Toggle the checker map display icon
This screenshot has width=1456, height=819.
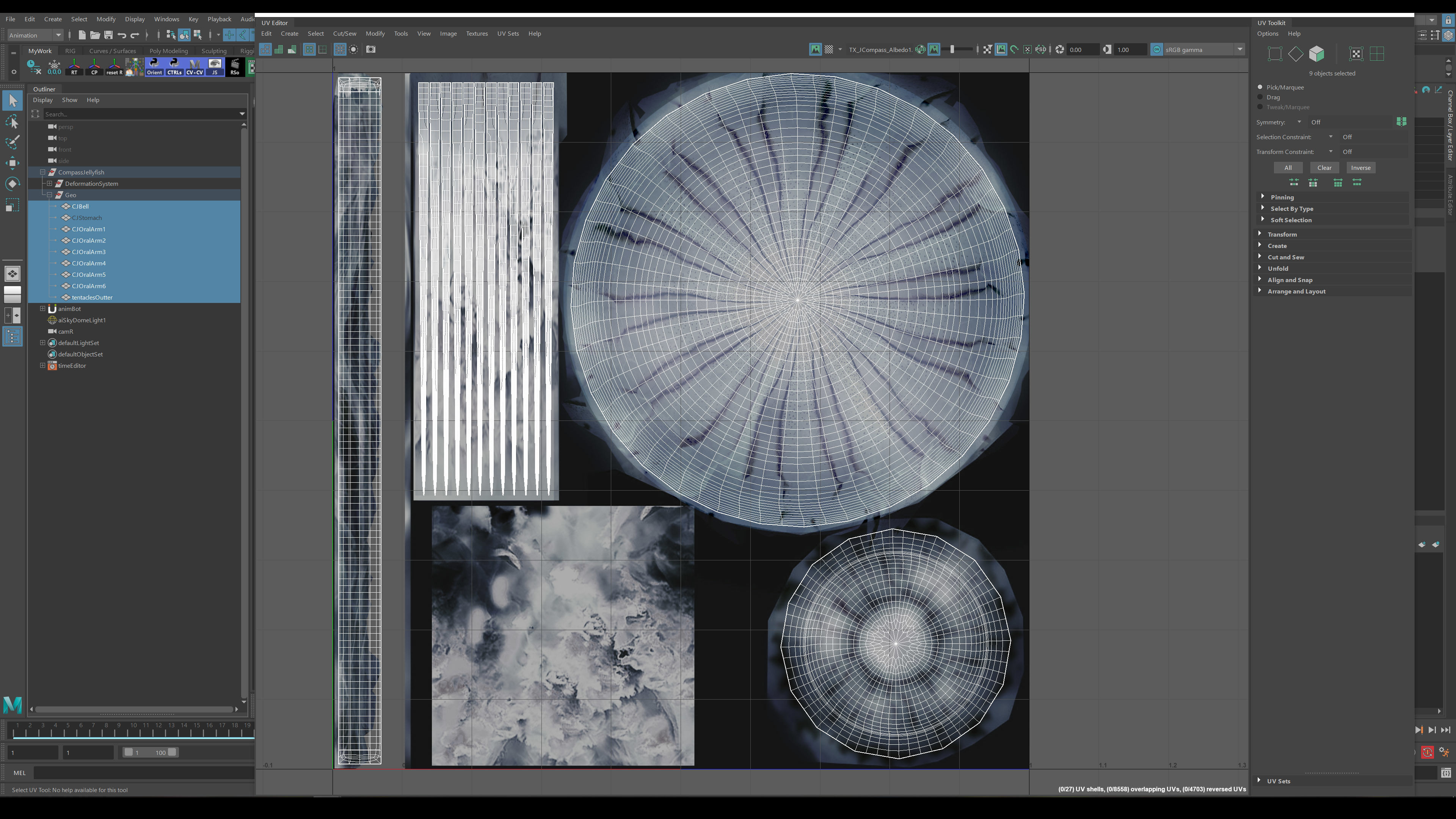point(828,50)
